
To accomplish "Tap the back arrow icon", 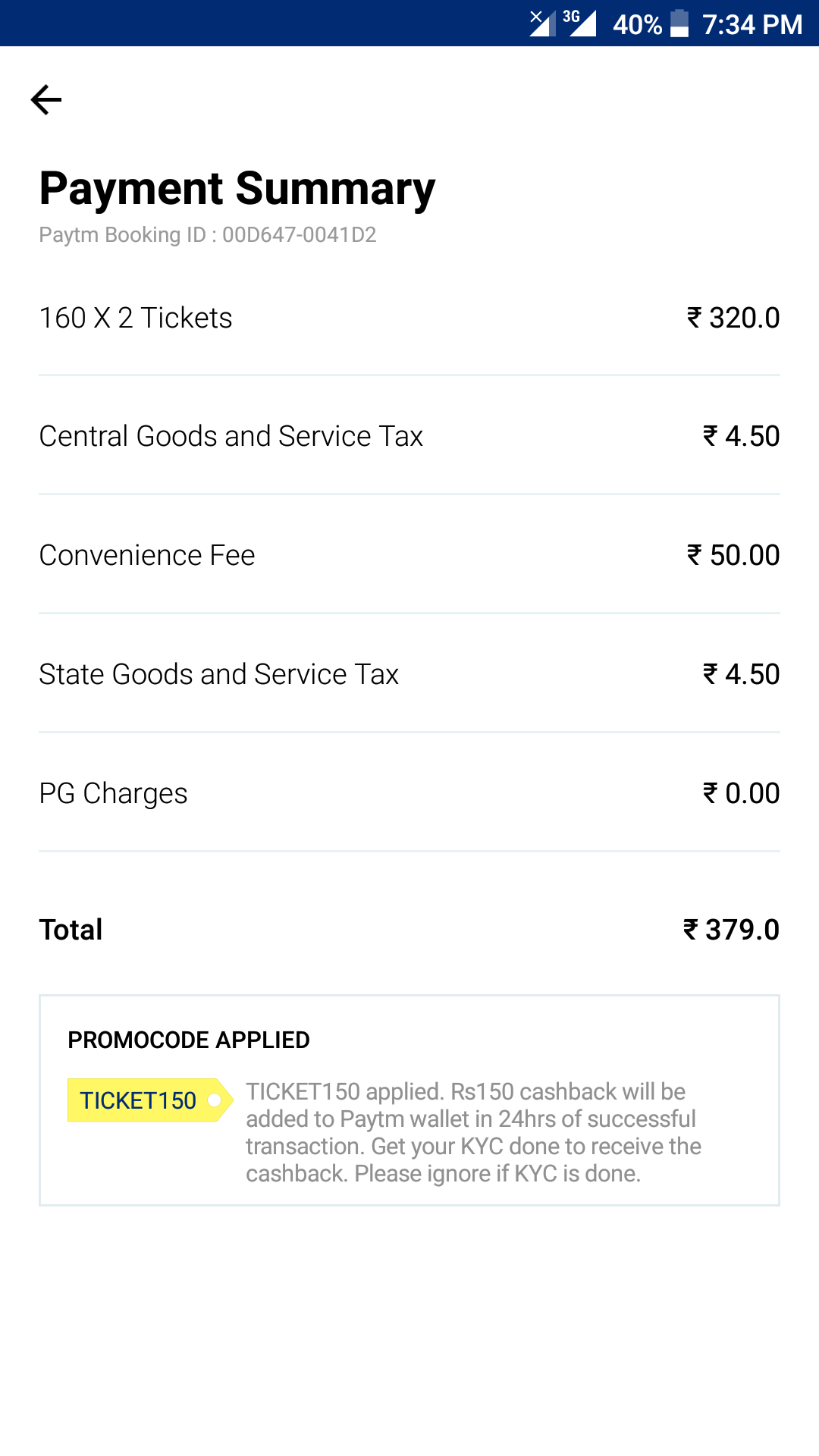I will (45, 99).
